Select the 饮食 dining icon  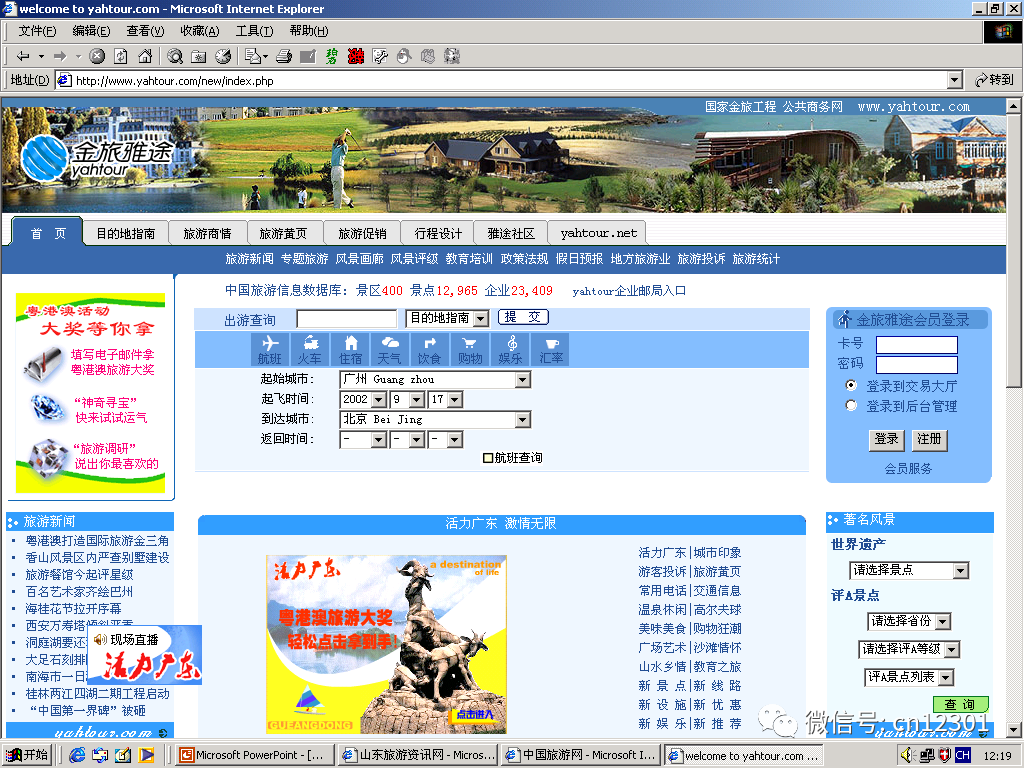pyautogui.click(x=430, y=349)
